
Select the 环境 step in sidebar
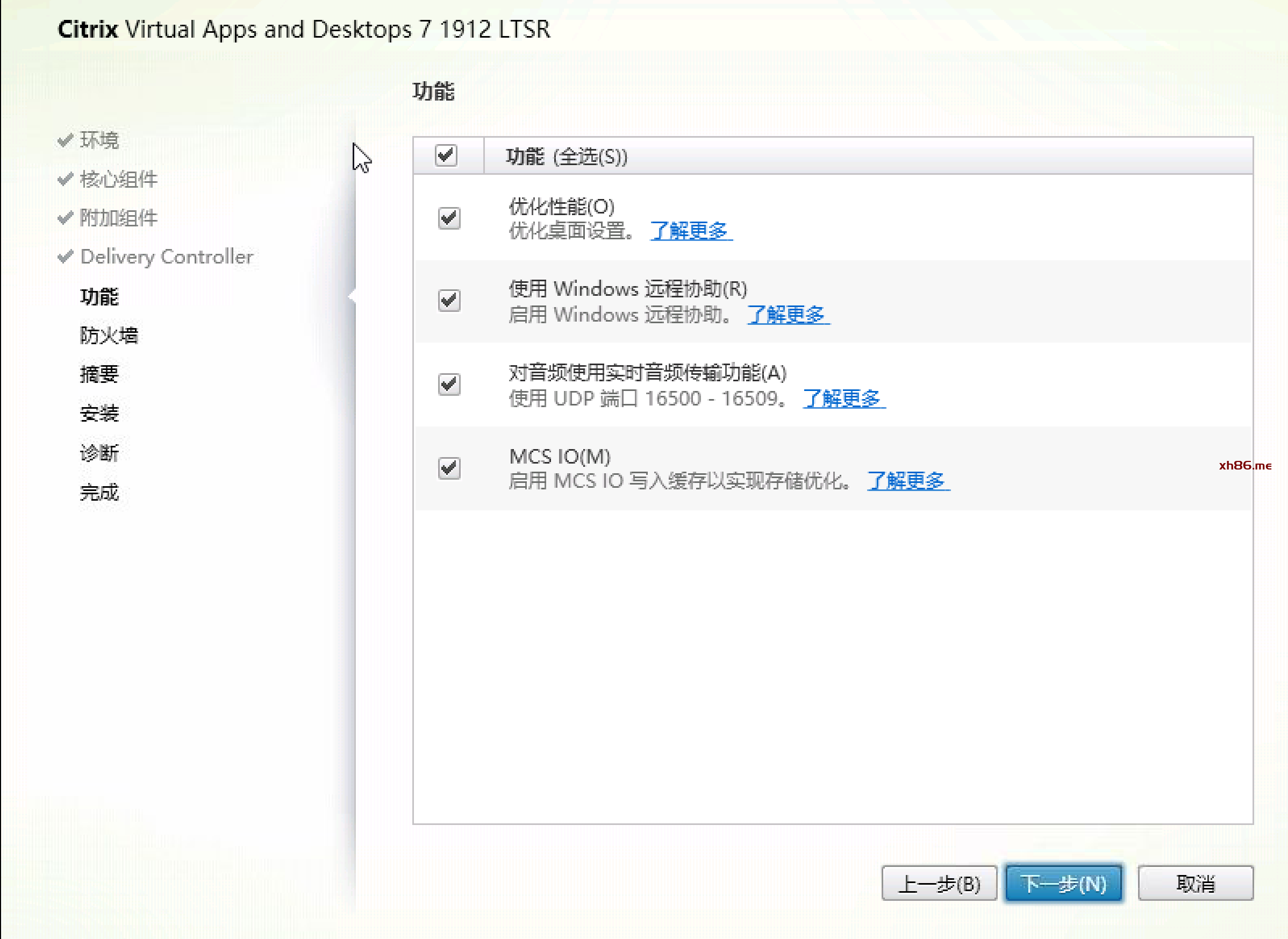click(99, 140)
